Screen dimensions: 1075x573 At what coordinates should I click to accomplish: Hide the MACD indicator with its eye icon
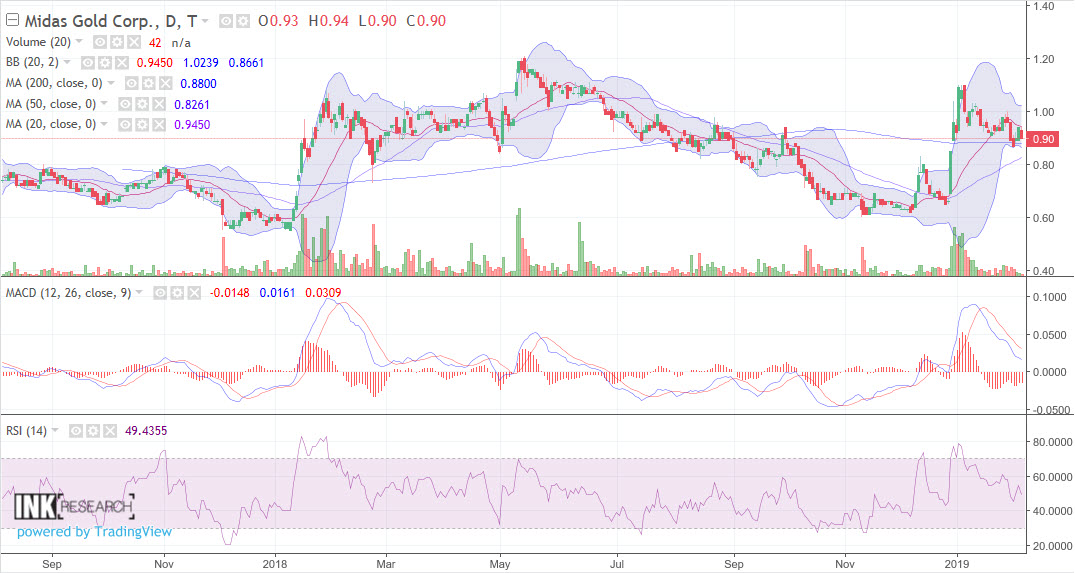coord(160,293)
